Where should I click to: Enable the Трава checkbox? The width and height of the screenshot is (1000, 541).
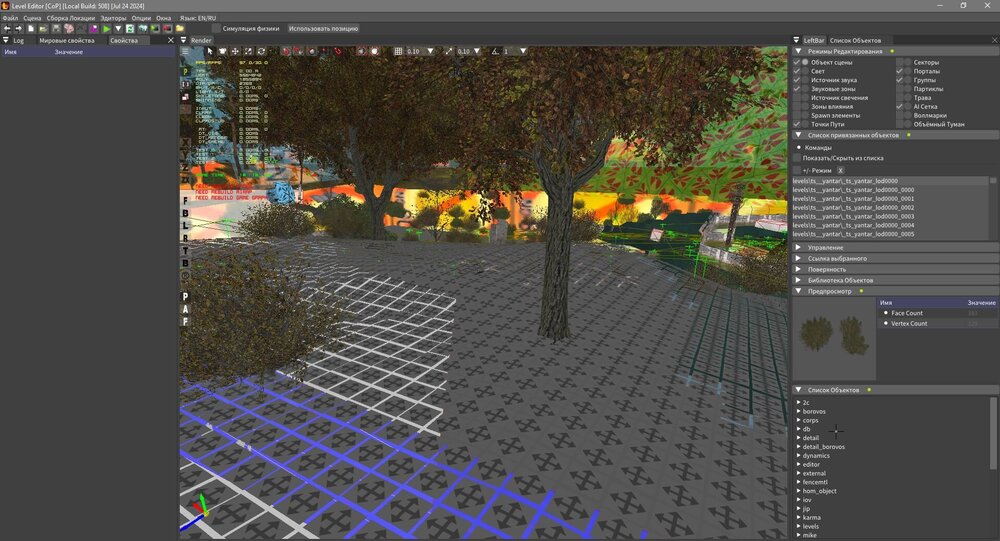899,98
